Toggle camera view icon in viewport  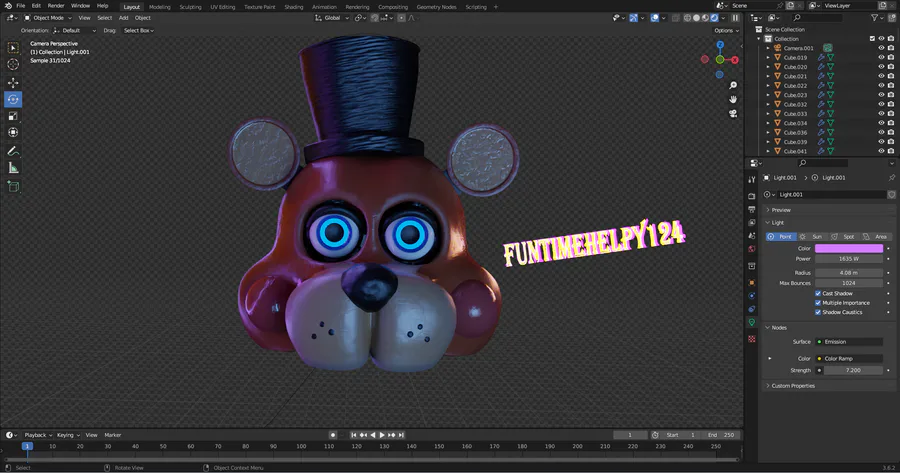[733, 114]
